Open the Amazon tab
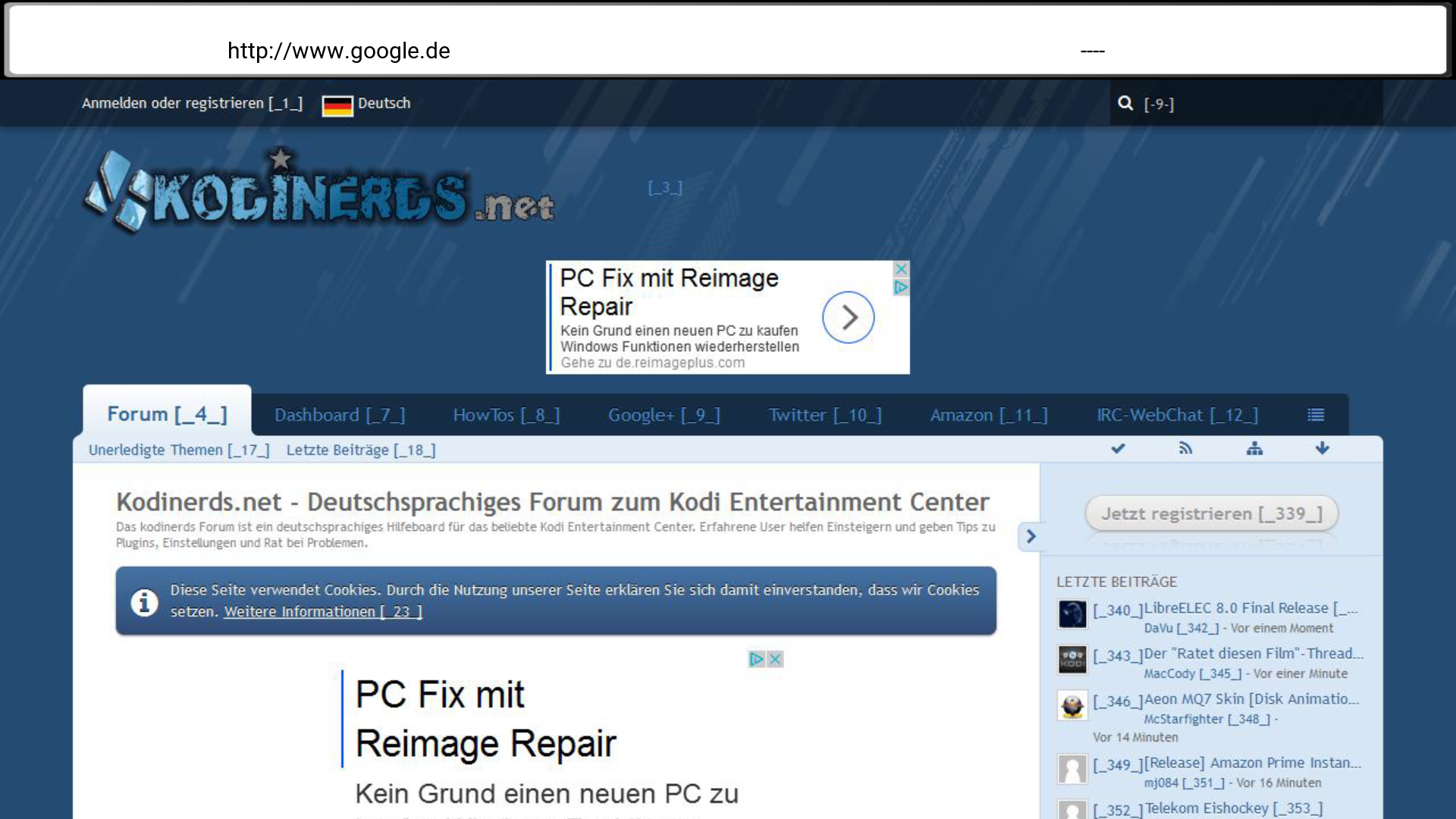The height and width of the screenshot is (819, 1456). 989,415
